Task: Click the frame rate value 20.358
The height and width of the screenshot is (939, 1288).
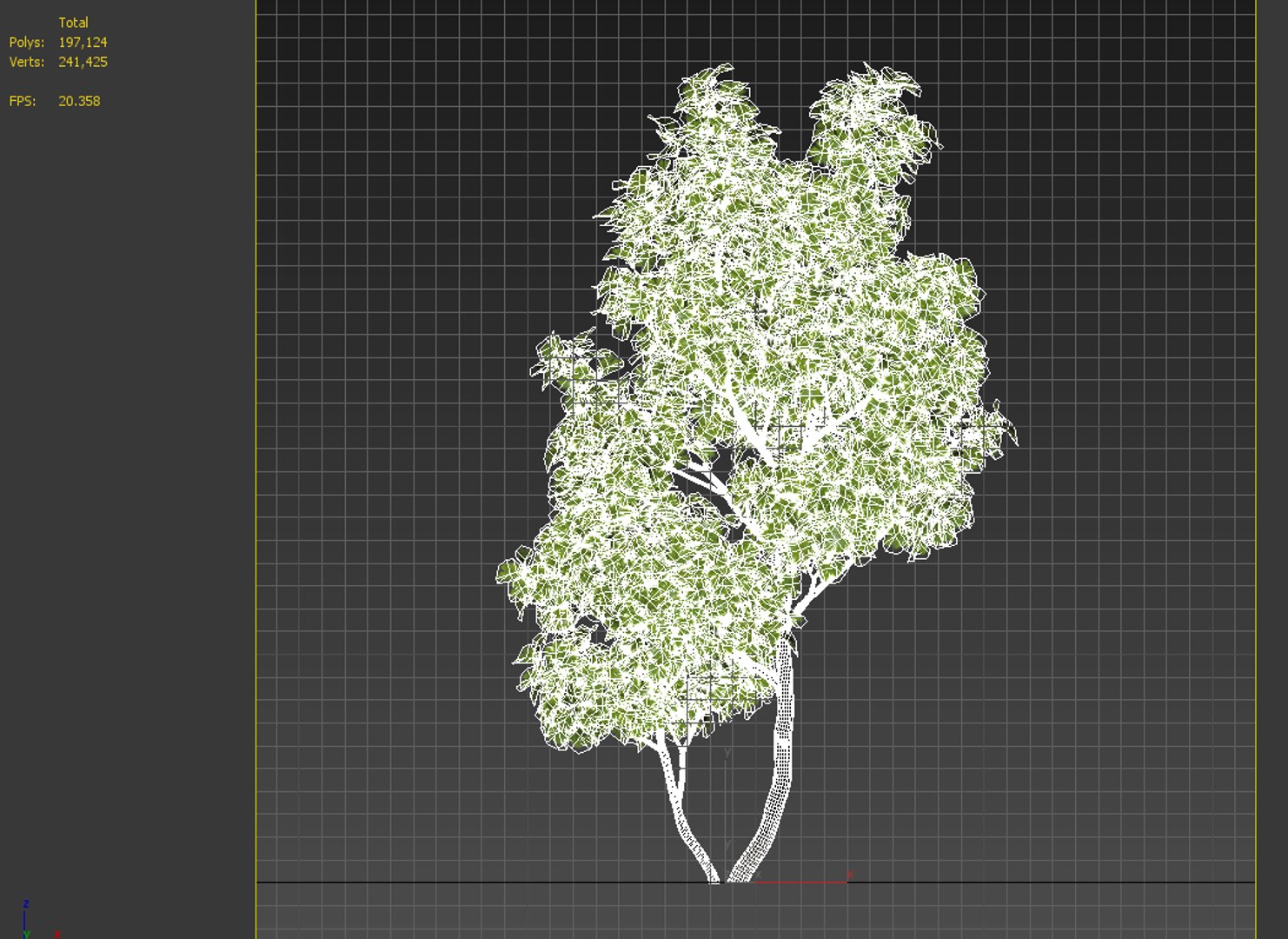Action: 79,102
